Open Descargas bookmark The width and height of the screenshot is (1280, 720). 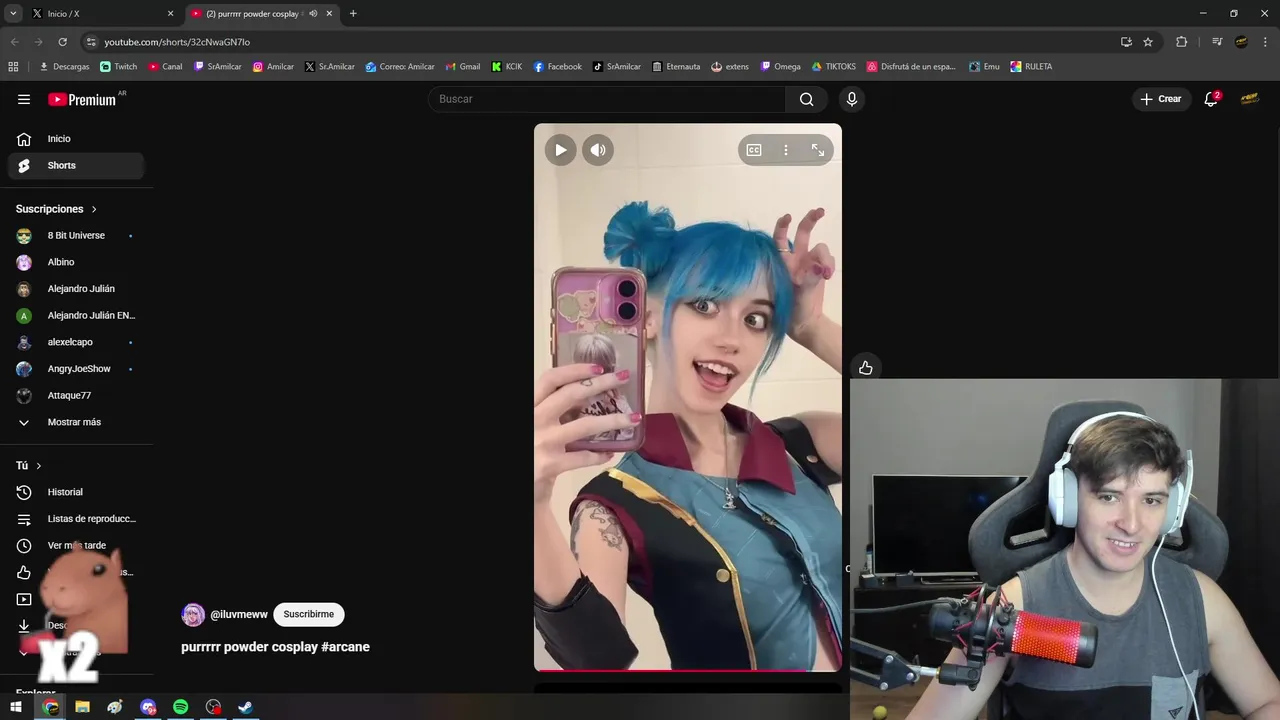pos(64,67)
